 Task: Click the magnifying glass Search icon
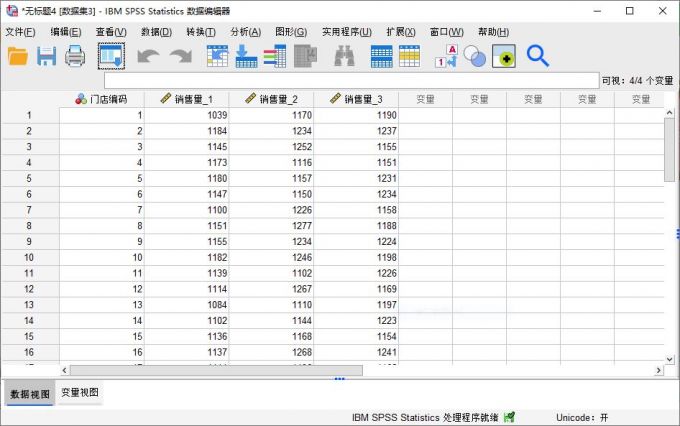[x=538, y=57]
